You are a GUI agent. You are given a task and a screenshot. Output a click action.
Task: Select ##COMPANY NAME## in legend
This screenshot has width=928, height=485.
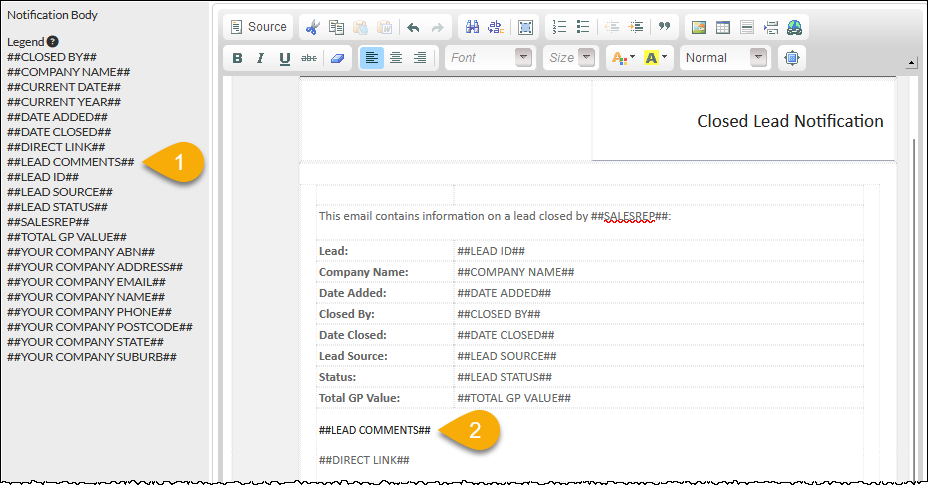pyautogui.click(x=69, y=72)
